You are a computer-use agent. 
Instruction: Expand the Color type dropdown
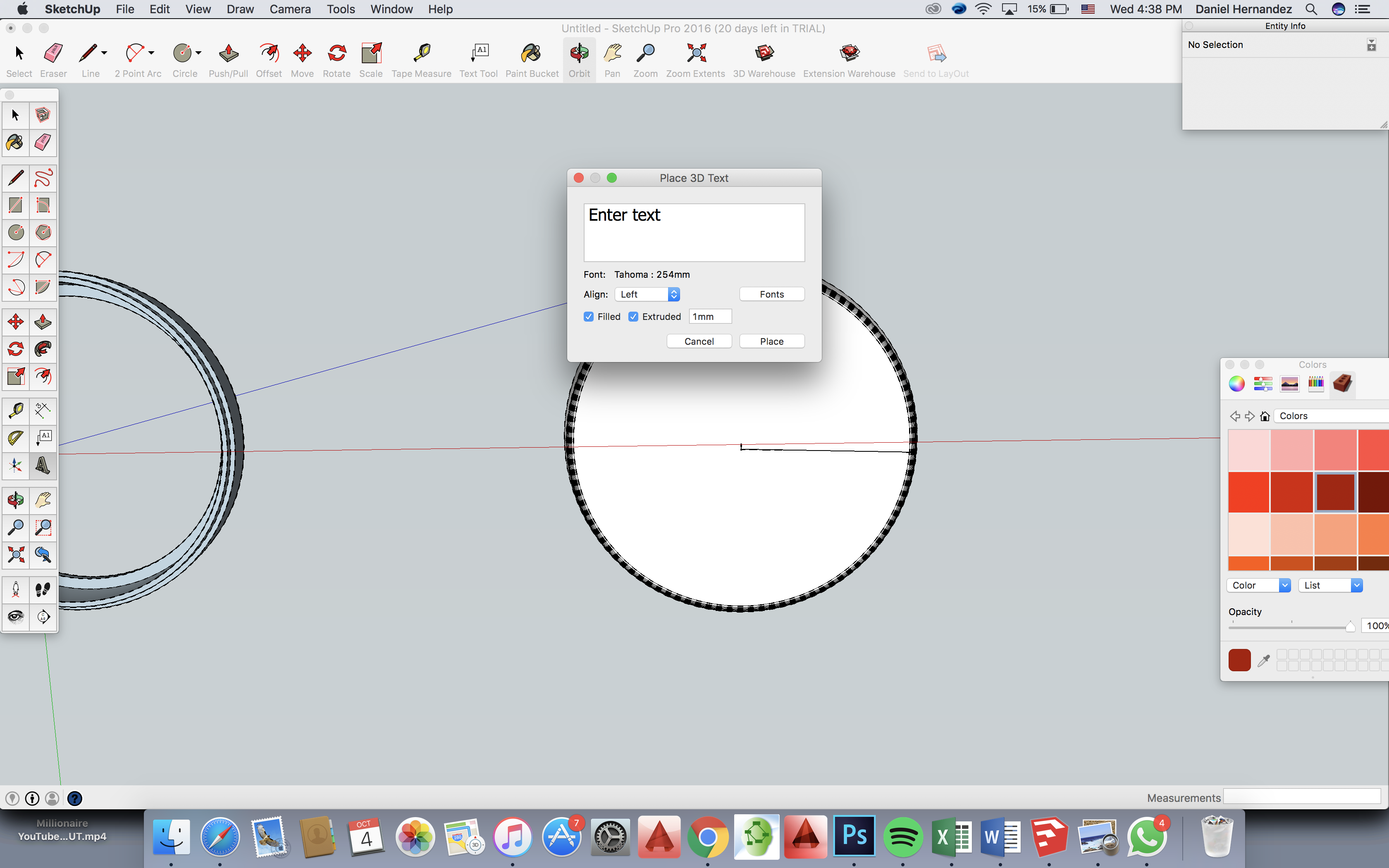click(1283, 585)
